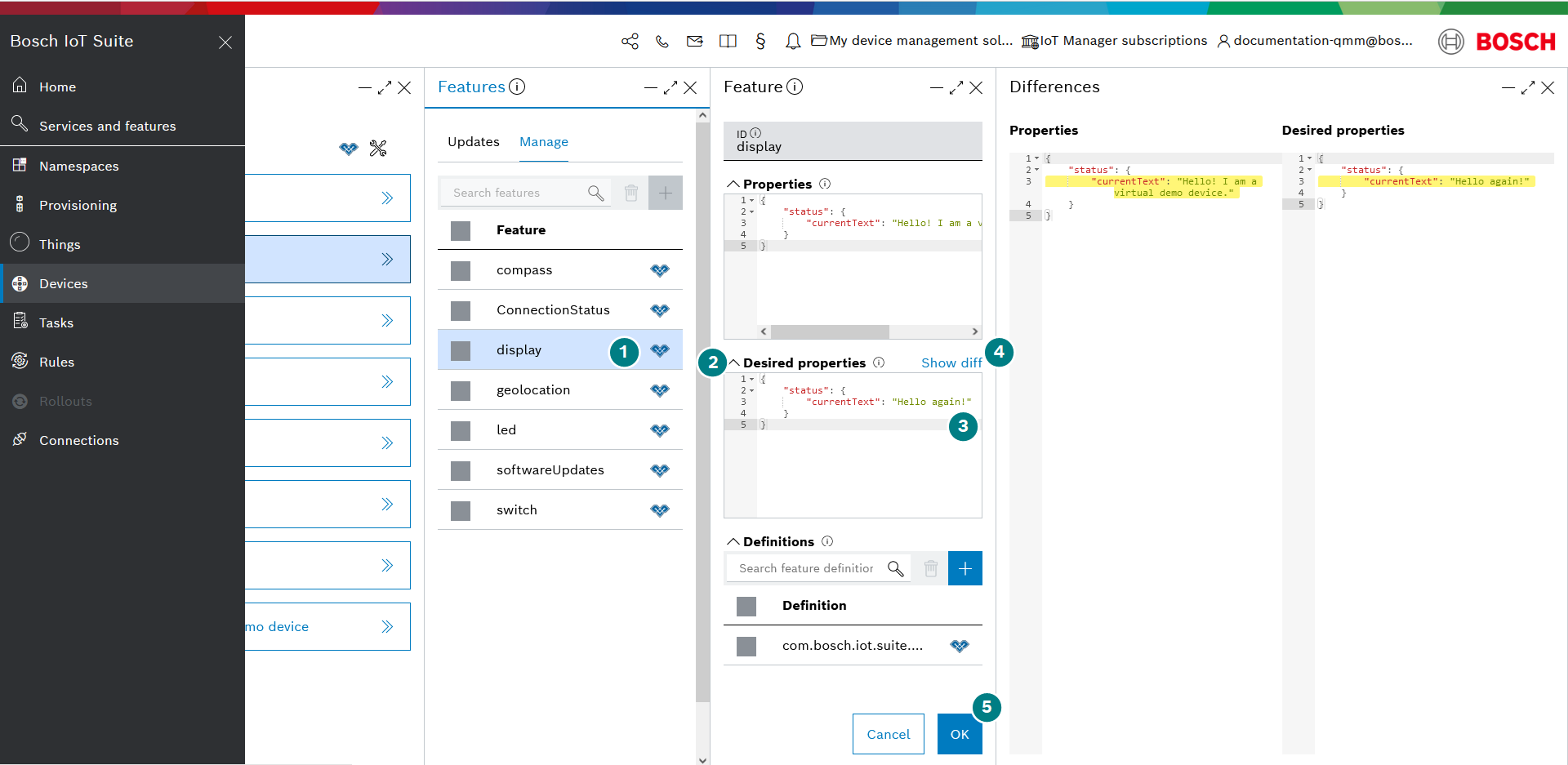Viewport: 1568px width, 765px height.
Task: Click the compass row diamond icon
Action: (x=660, y=270)
